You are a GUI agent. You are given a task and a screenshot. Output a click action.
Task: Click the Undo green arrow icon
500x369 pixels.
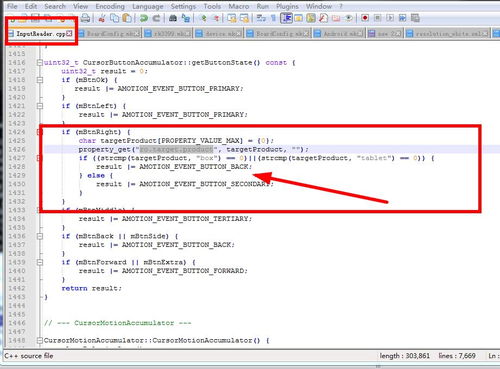[143, 18]
